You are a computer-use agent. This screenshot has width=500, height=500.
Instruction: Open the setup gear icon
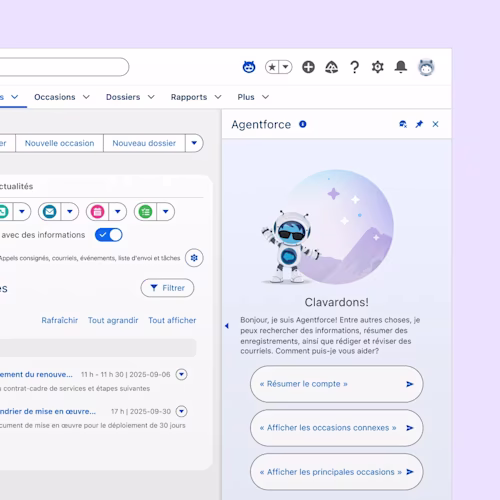(378, 67)
